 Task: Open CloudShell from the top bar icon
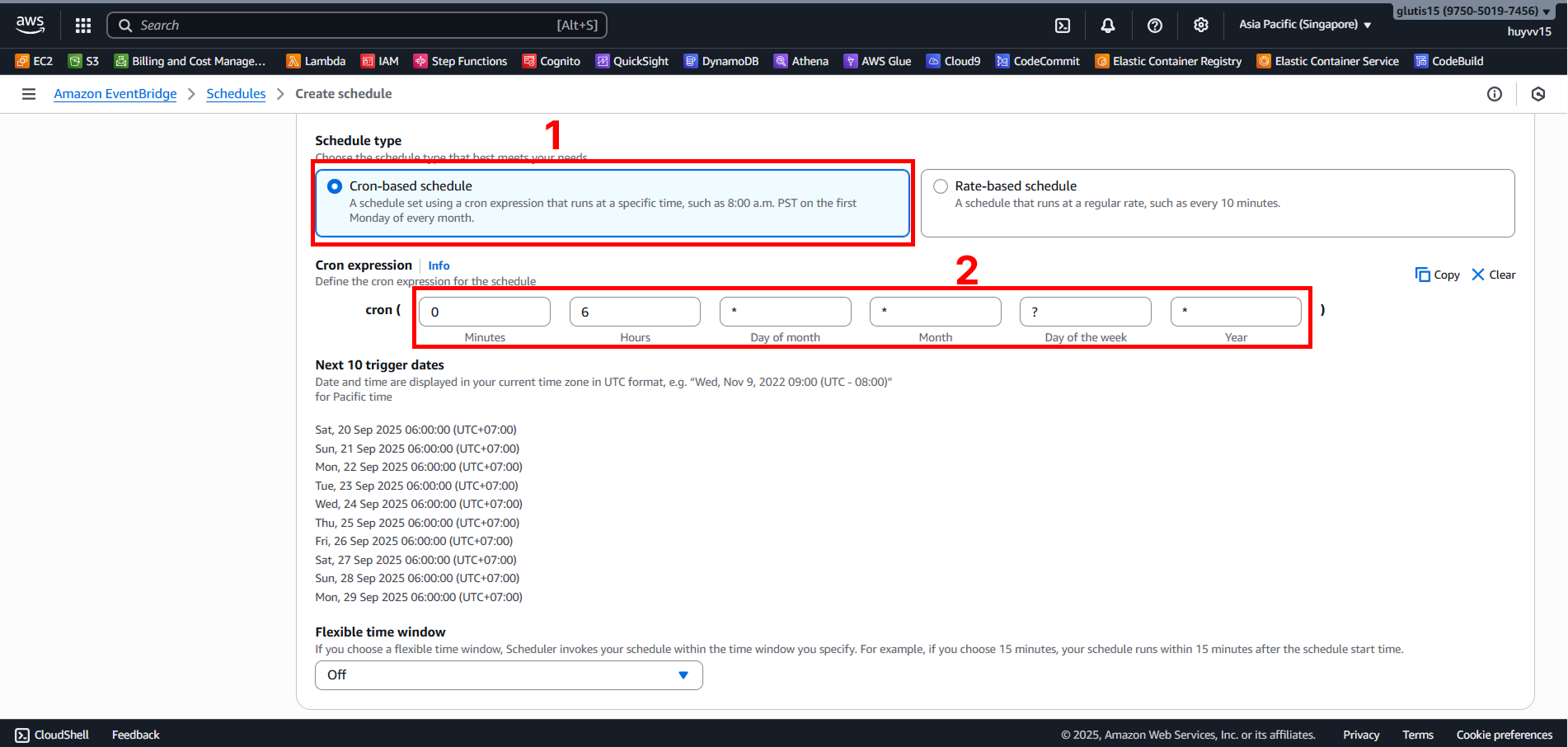1063,26
